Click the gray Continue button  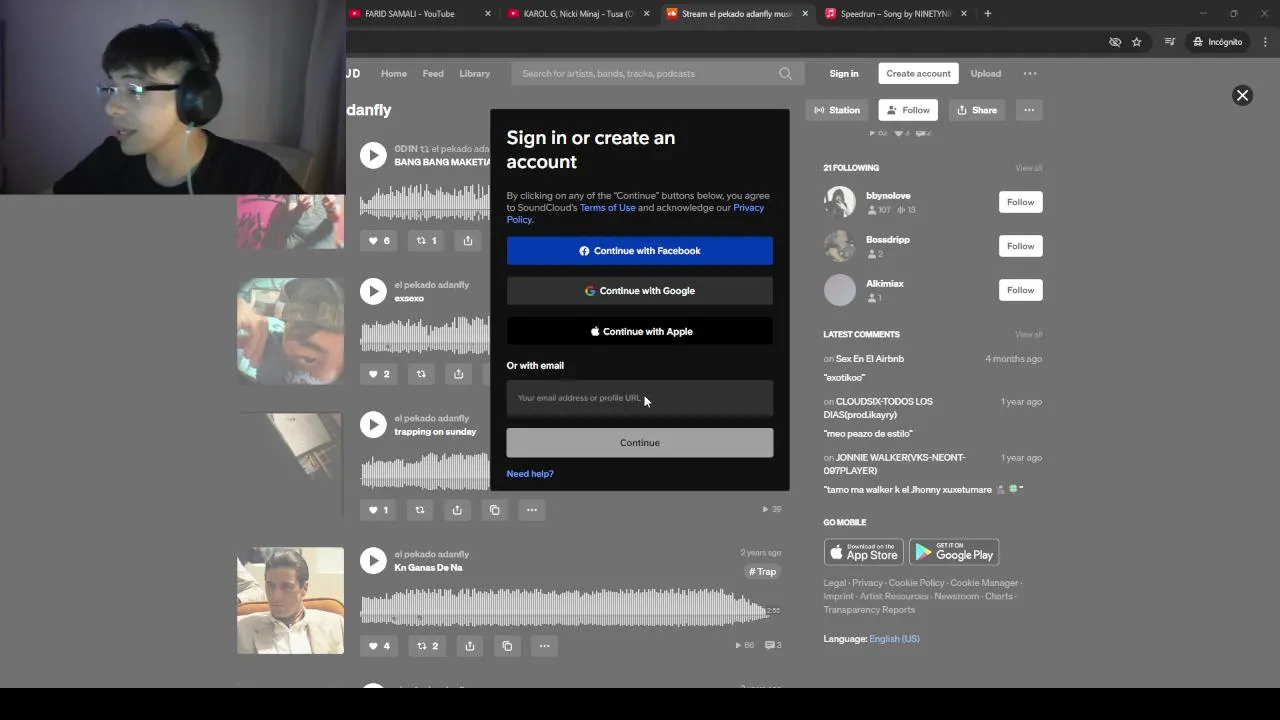coord(640,443)
